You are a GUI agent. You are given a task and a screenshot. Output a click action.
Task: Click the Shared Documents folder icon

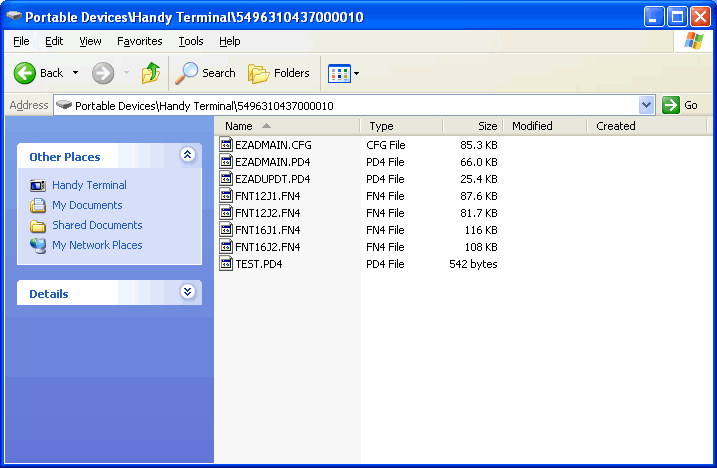point(38,226)
